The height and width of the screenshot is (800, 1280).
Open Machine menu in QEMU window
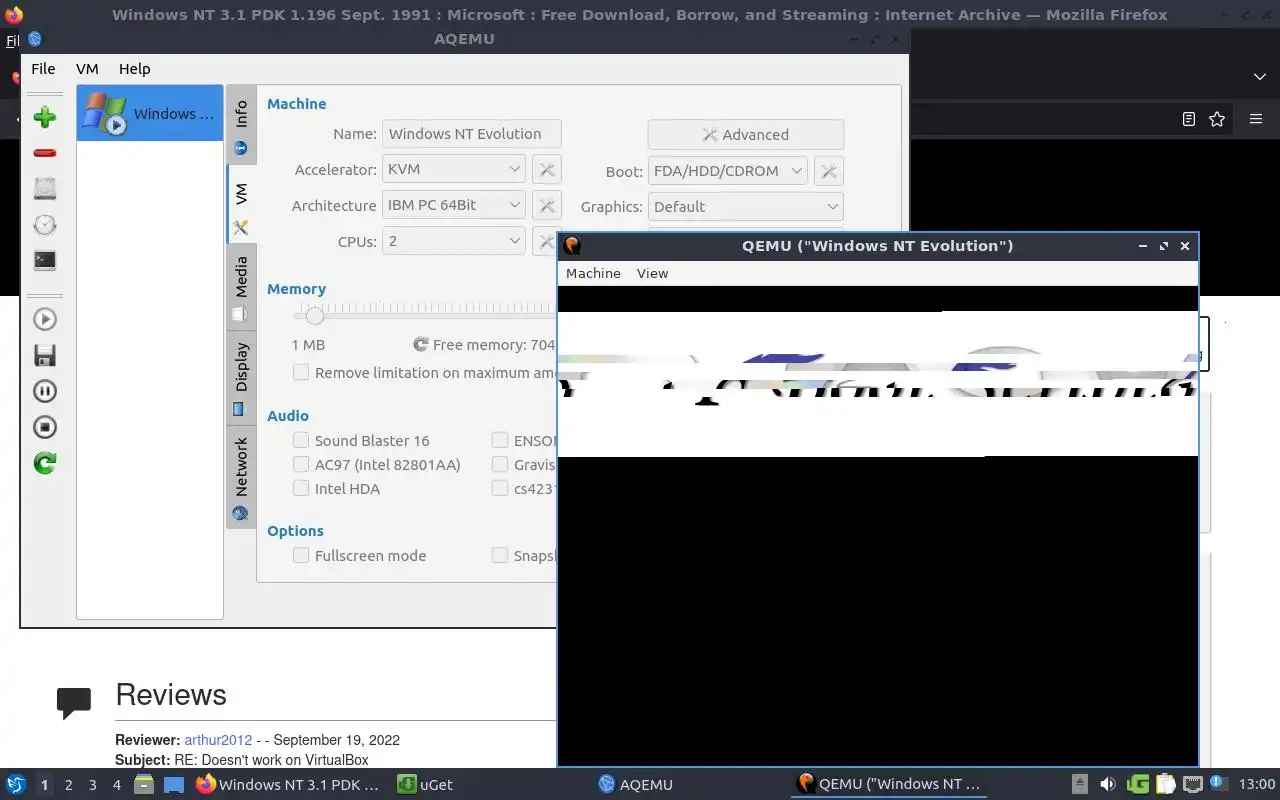[x=593, y=273]
